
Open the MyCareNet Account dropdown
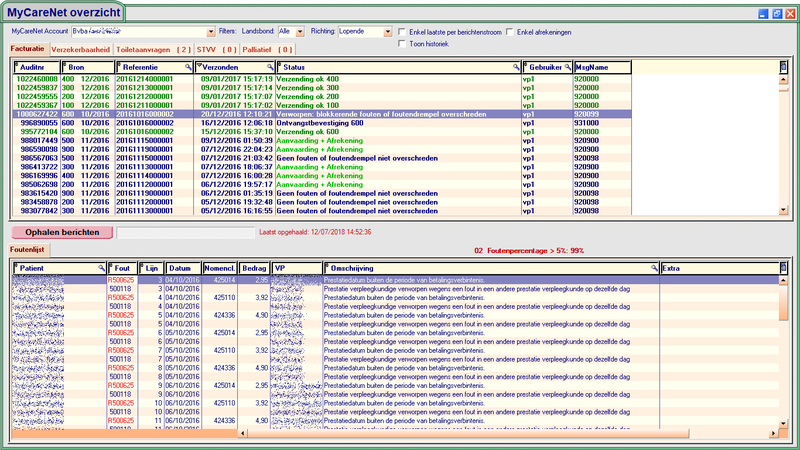(210, 32)
